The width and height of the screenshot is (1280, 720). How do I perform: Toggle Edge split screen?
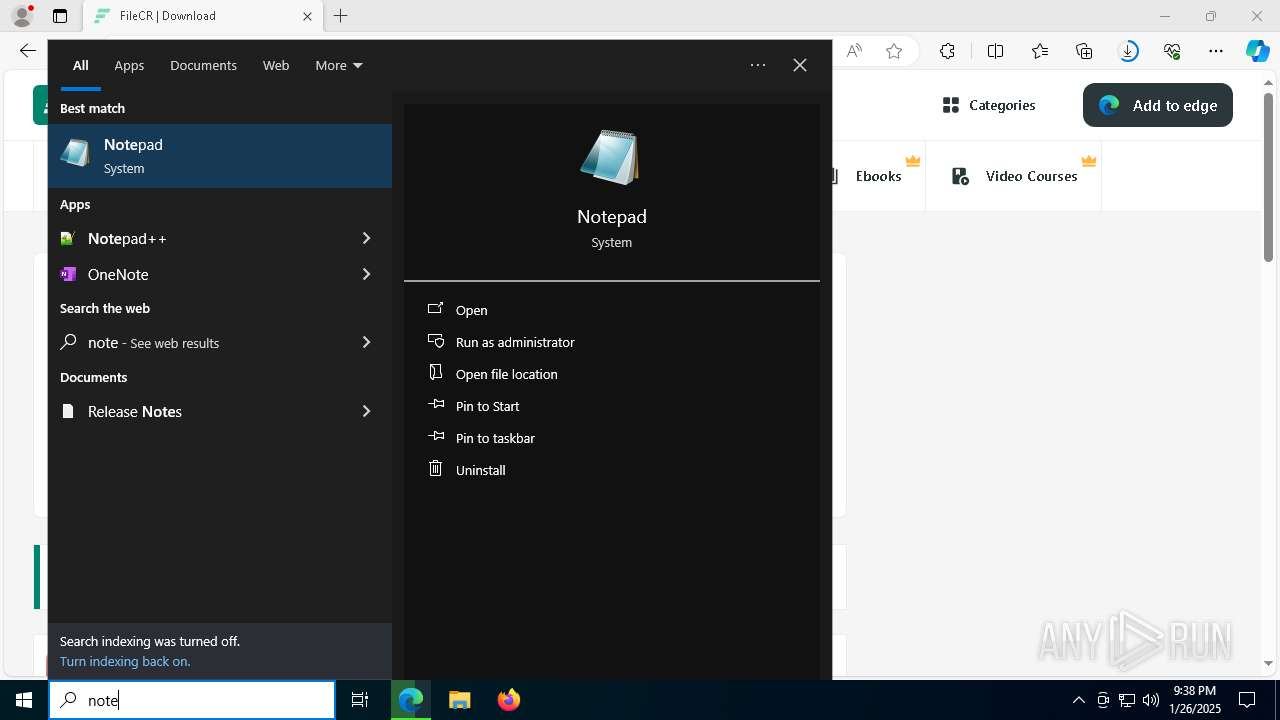click(995, 51)
